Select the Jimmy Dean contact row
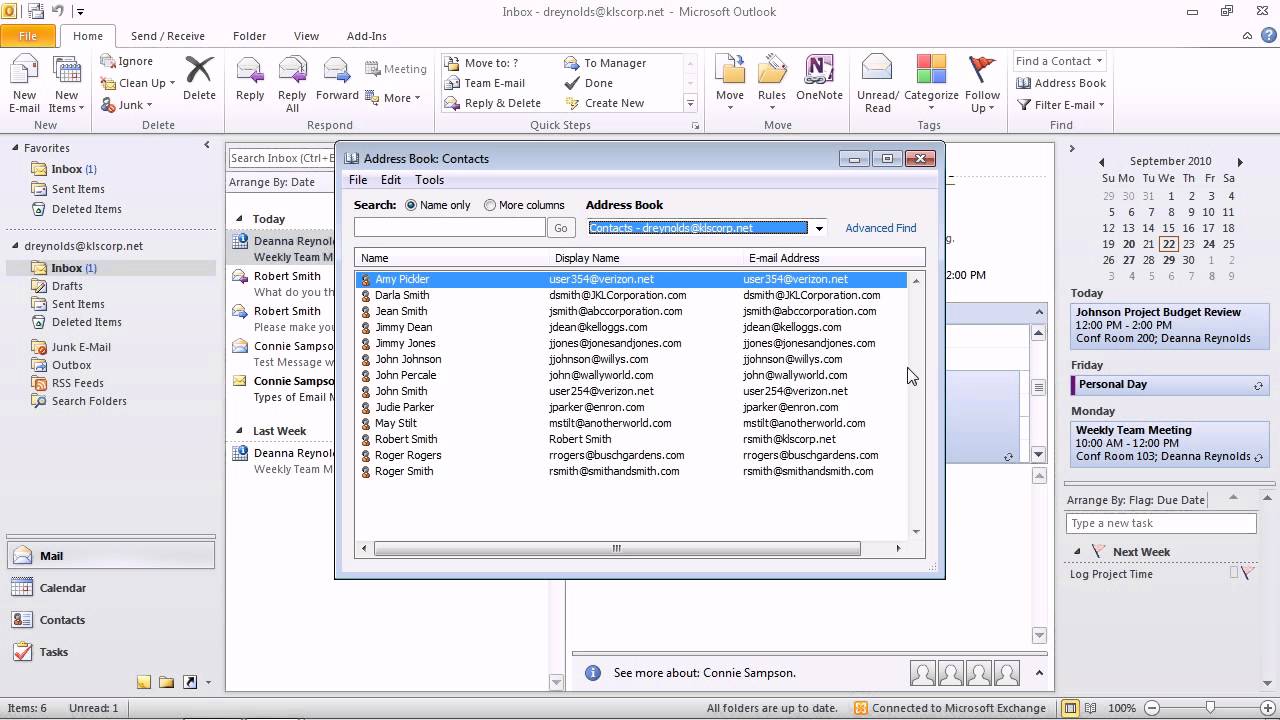 click(631, 327)
